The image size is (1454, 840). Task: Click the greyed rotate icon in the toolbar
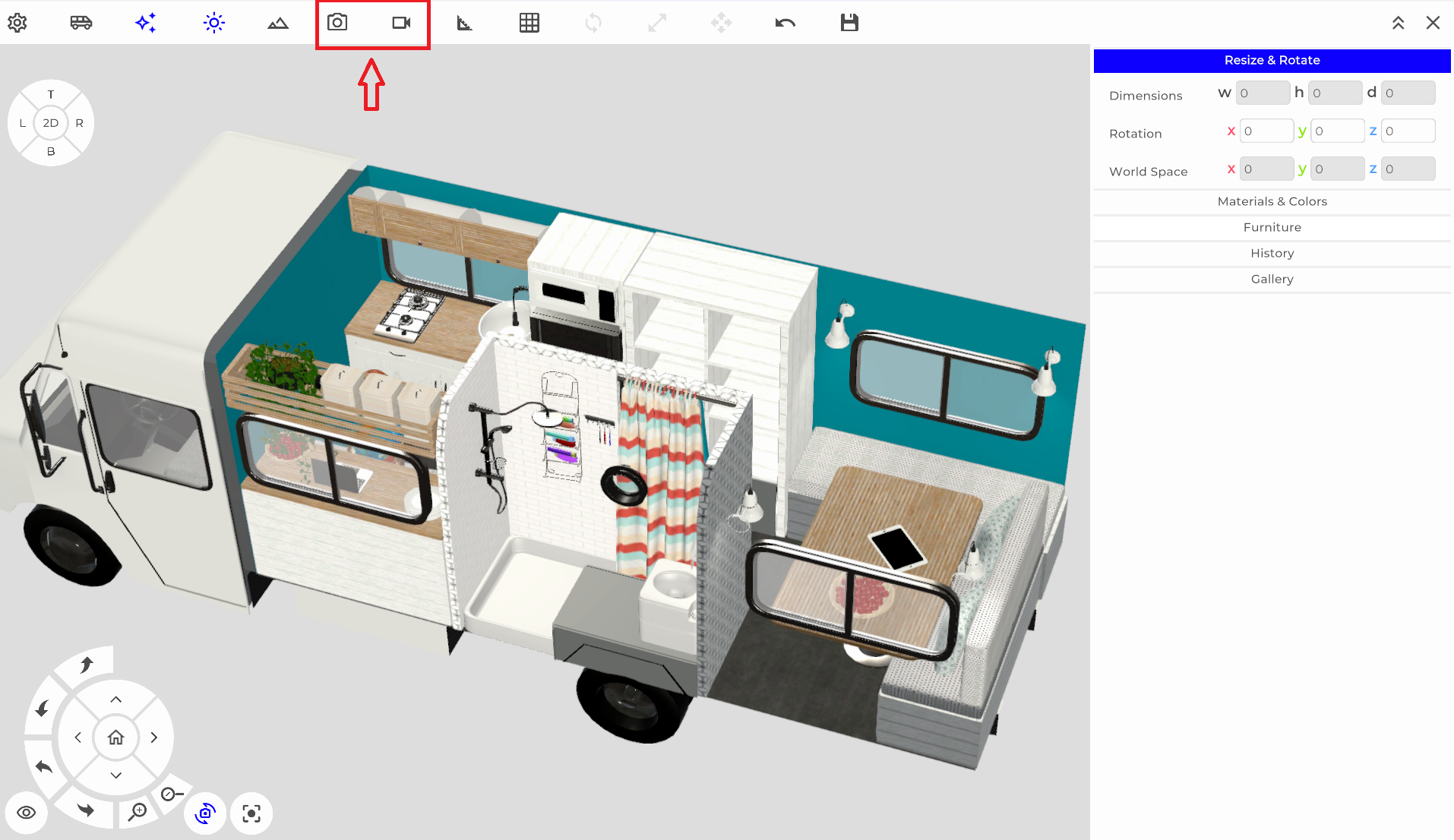[593, 23]
